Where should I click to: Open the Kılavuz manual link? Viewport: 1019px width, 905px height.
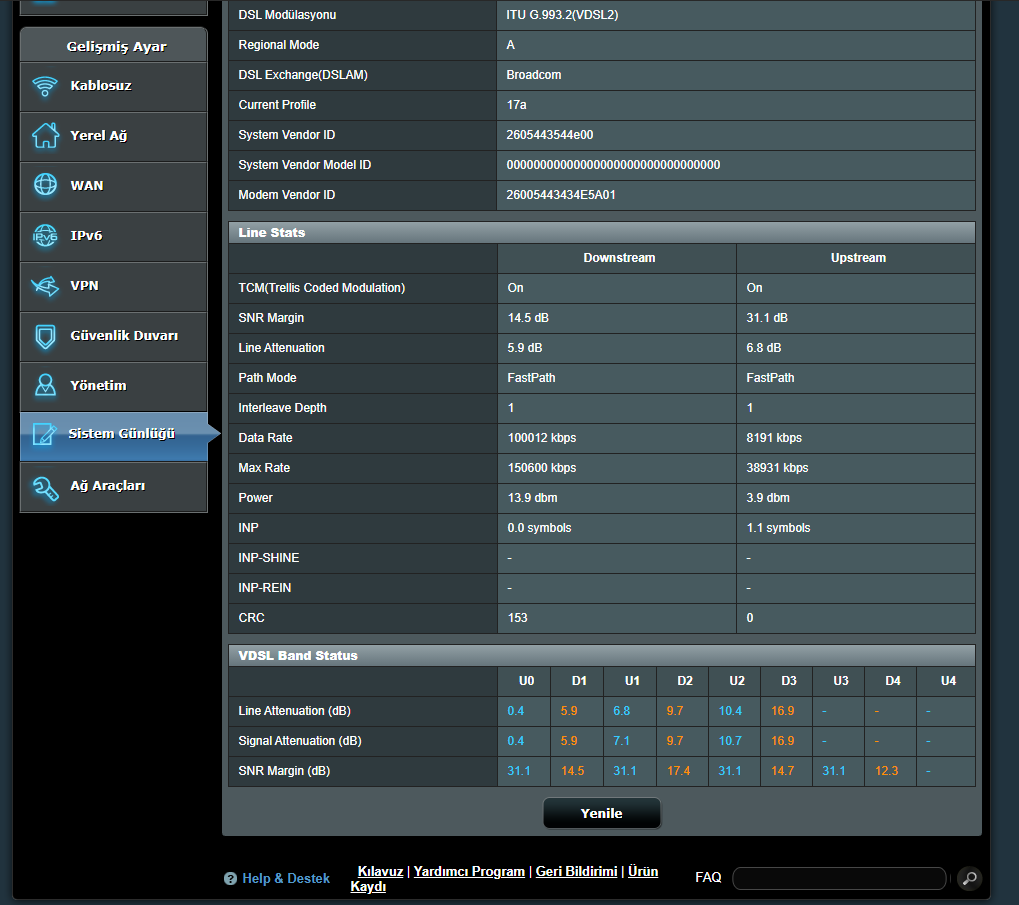380,871
